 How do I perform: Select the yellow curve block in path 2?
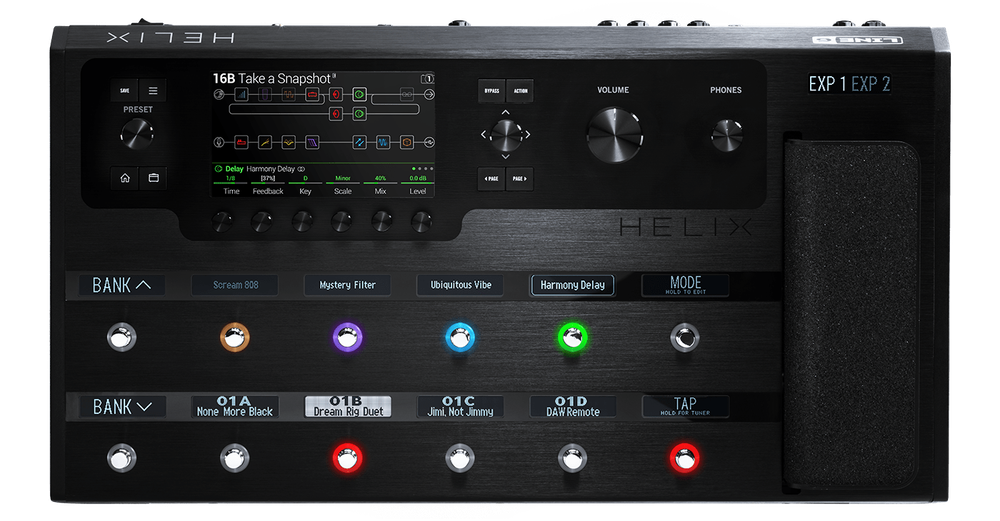(x=265, y=142)
